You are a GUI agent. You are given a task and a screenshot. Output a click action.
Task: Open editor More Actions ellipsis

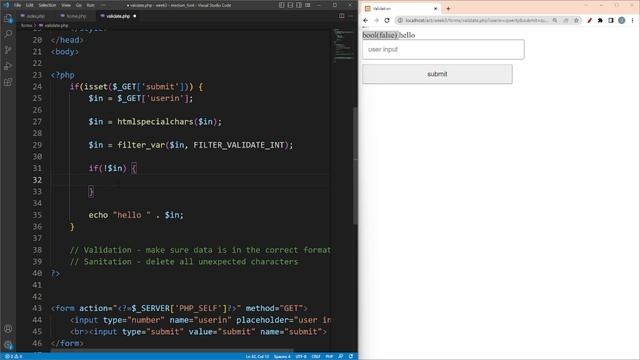[x=350, y=16]
